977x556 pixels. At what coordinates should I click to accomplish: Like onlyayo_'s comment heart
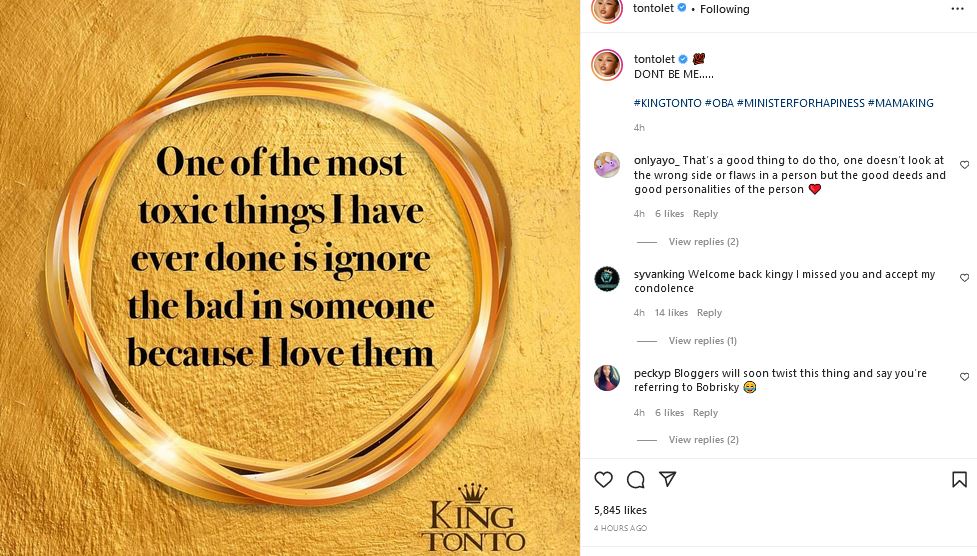(964, 165)
